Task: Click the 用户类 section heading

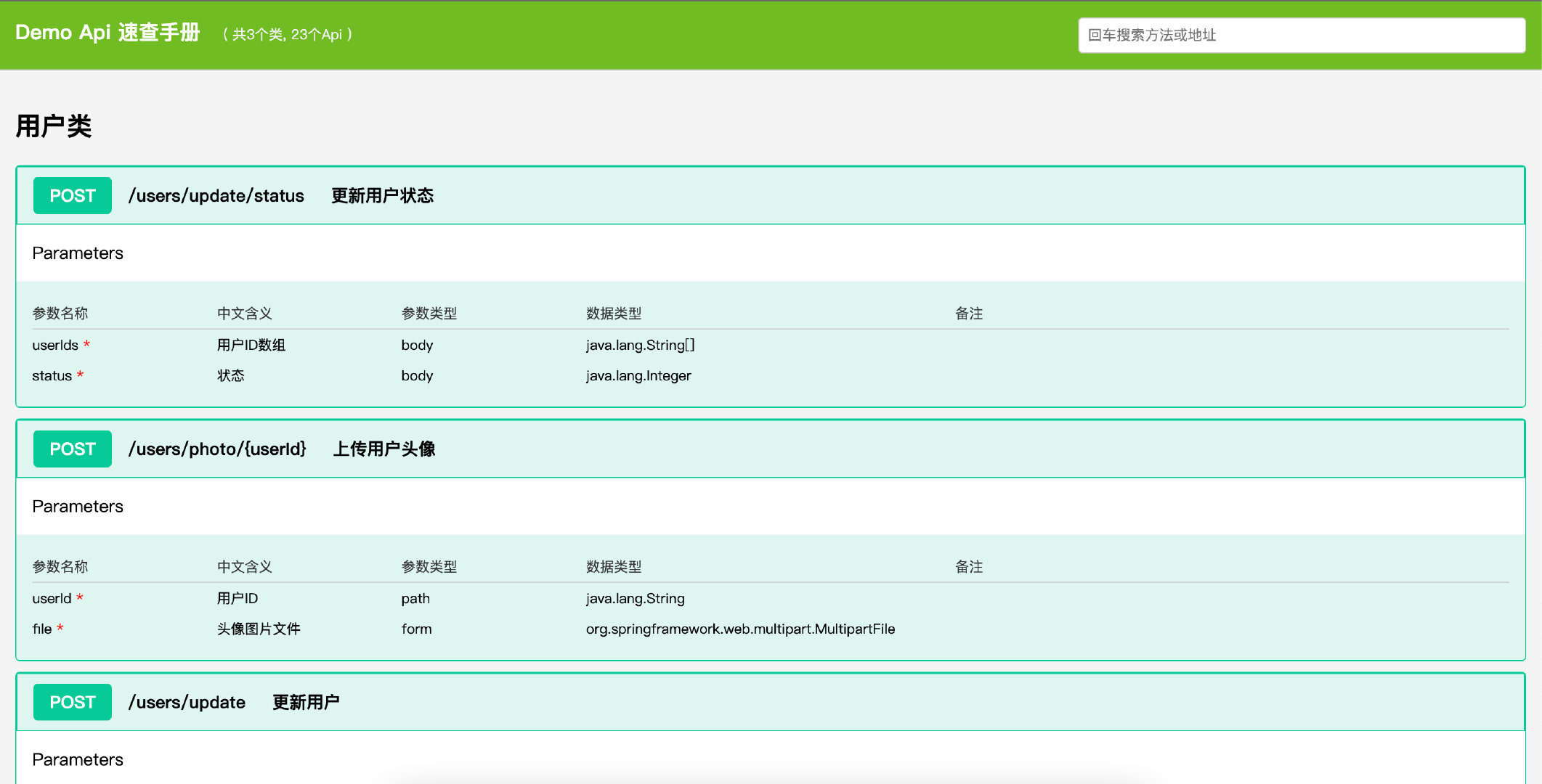Action: point(54,126)
